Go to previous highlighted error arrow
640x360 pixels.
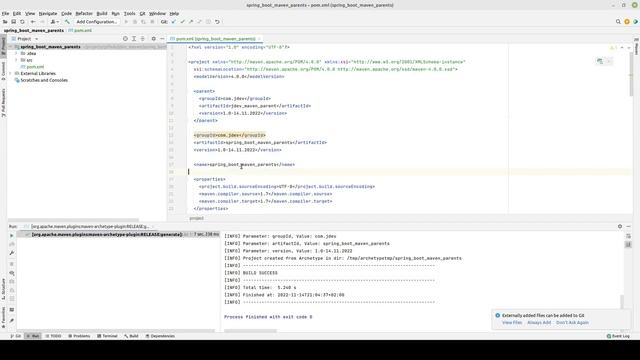(x=622, y=48)
